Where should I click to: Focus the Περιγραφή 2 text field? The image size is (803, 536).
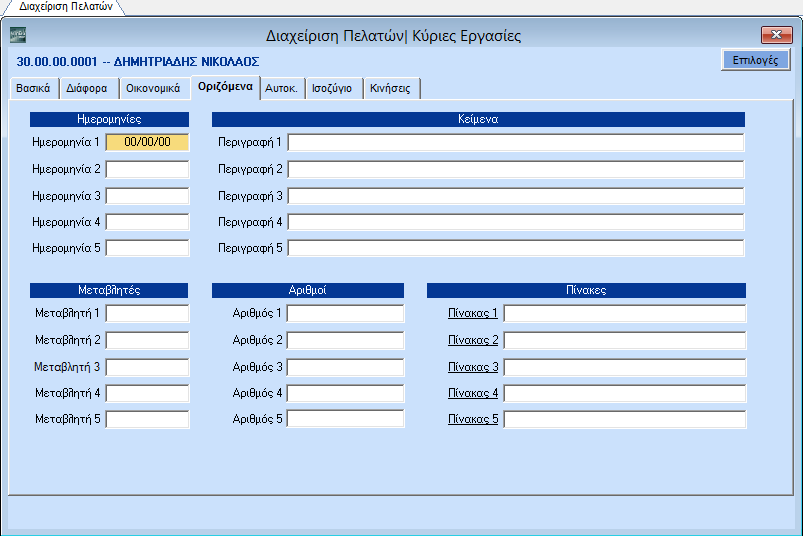(x=516, y=169)
